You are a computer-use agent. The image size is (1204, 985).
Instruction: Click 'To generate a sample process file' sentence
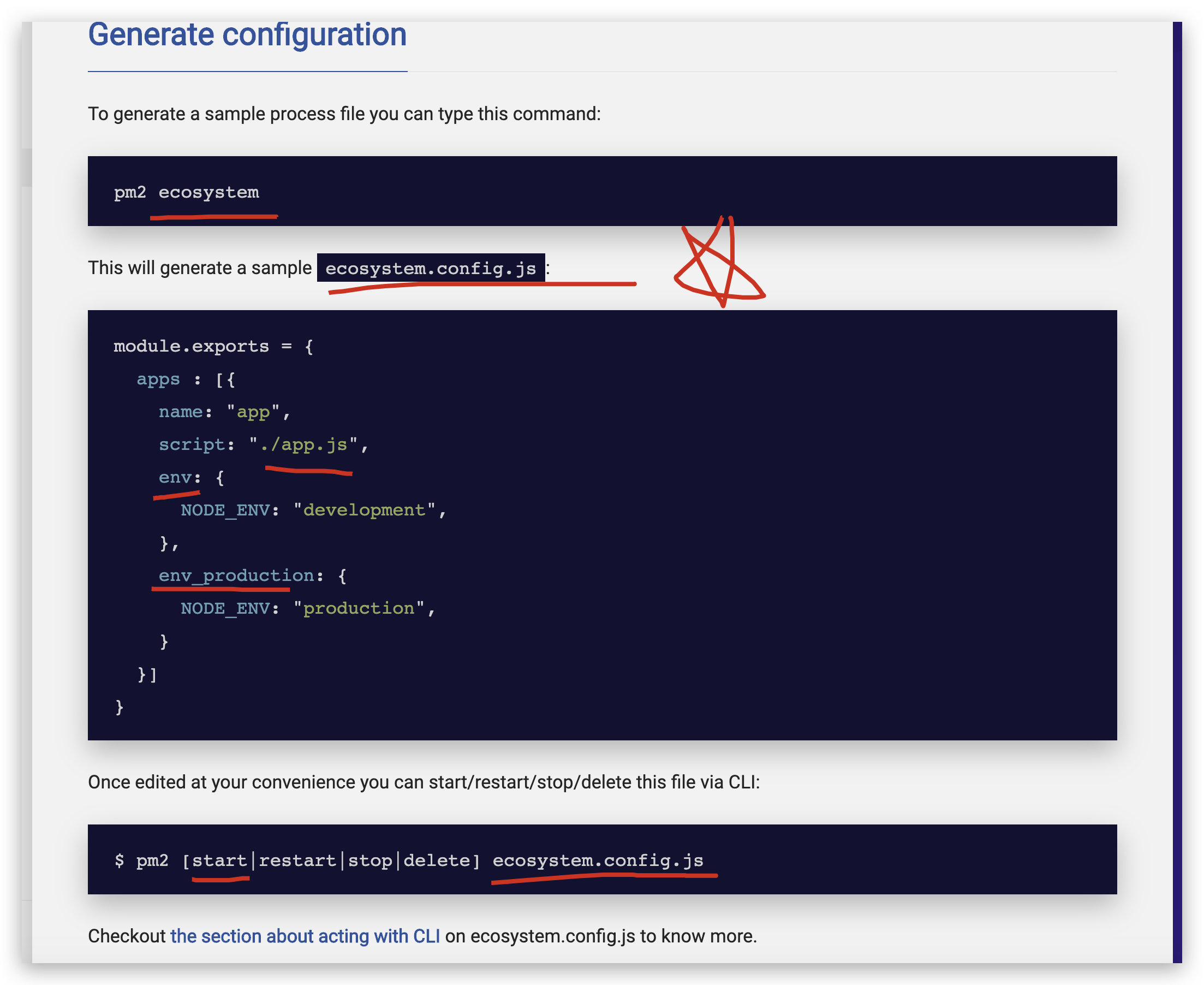coord(344,114)
